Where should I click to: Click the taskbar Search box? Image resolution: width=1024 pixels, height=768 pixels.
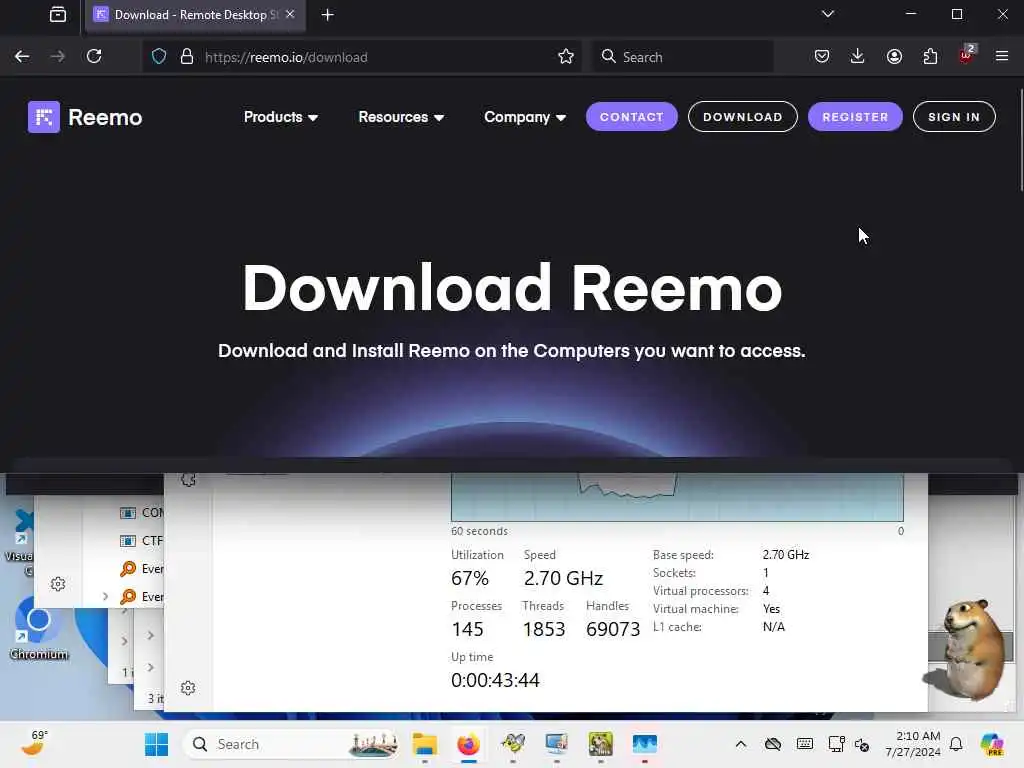[x=292, y=744]
